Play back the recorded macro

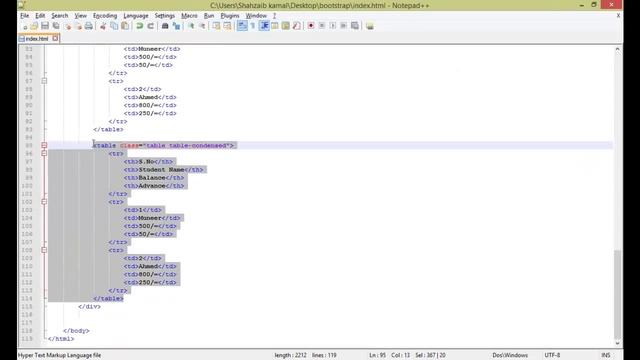[x=333, y=26]
